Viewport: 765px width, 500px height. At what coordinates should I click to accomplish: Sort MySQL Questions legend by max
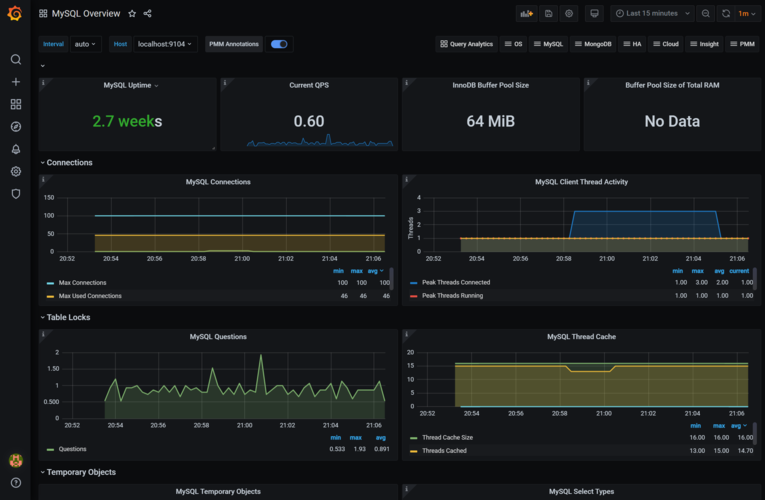[356, 438]
